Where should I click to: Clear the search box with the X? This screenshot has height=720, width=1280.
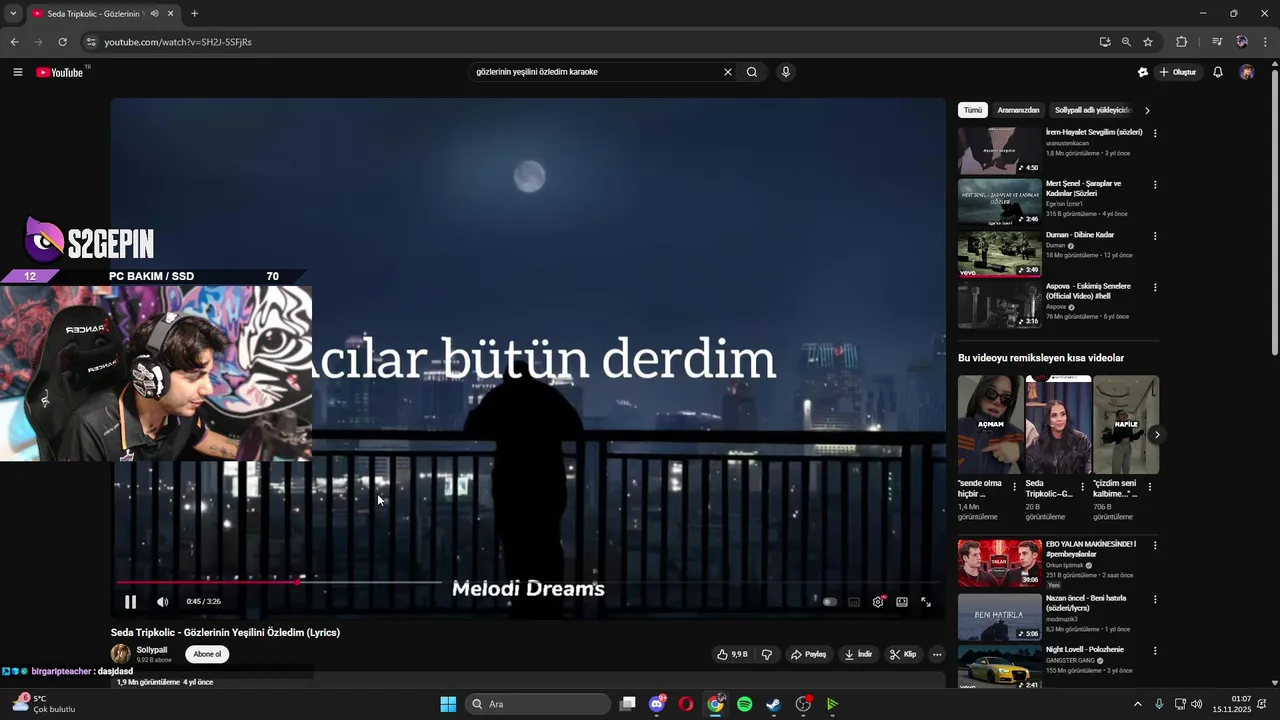[728, 72]
